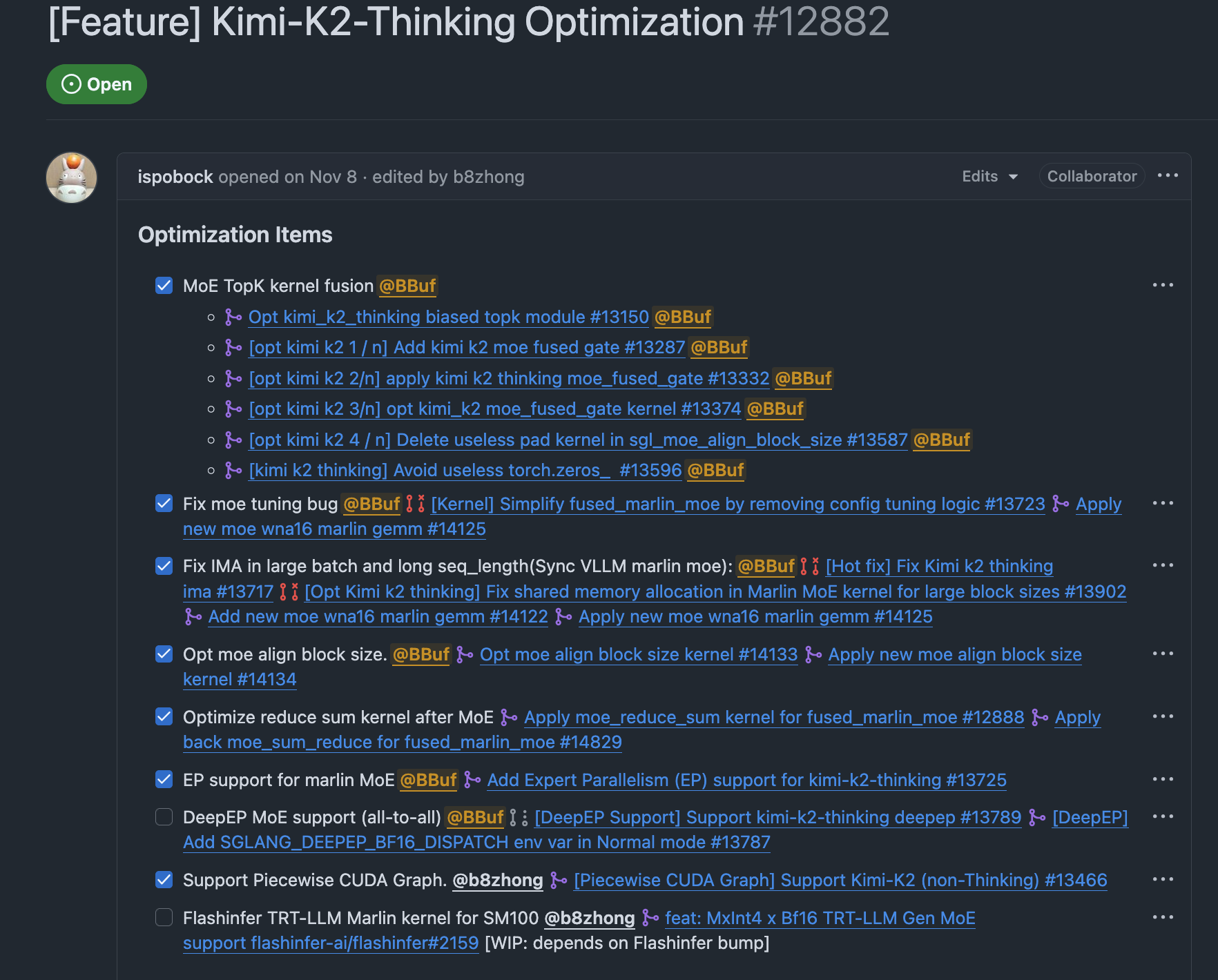
Task: Open Opt kimi_k2_thinking biased topk module link
Action: click(x=449, y=317)
